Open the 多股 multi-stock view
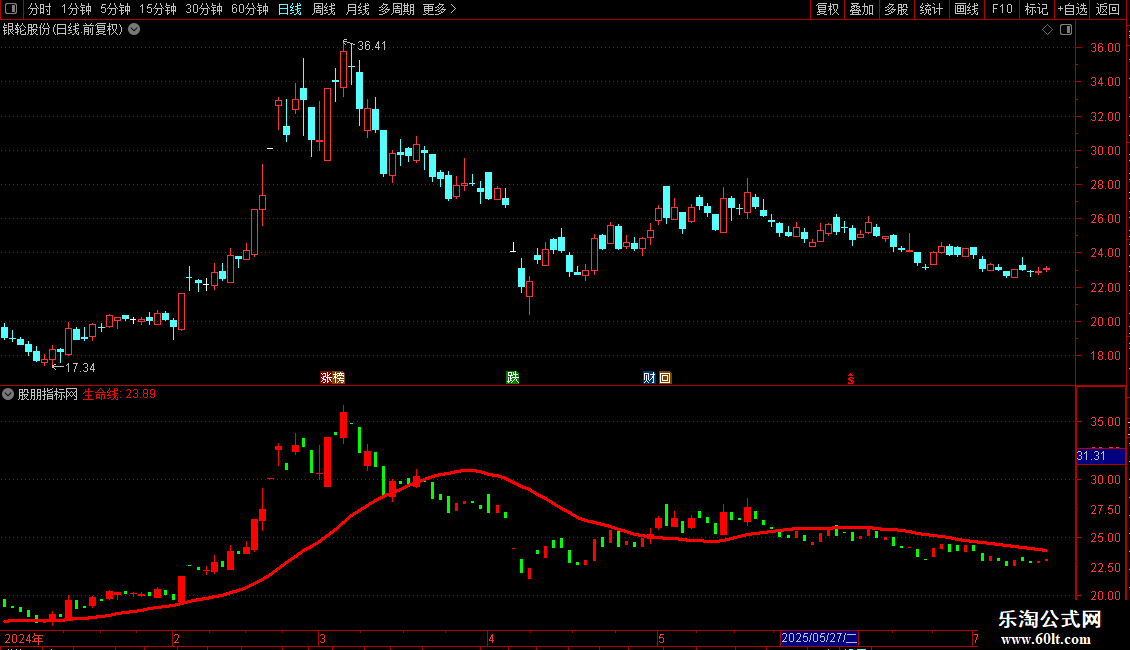 [x=896, y=9]
